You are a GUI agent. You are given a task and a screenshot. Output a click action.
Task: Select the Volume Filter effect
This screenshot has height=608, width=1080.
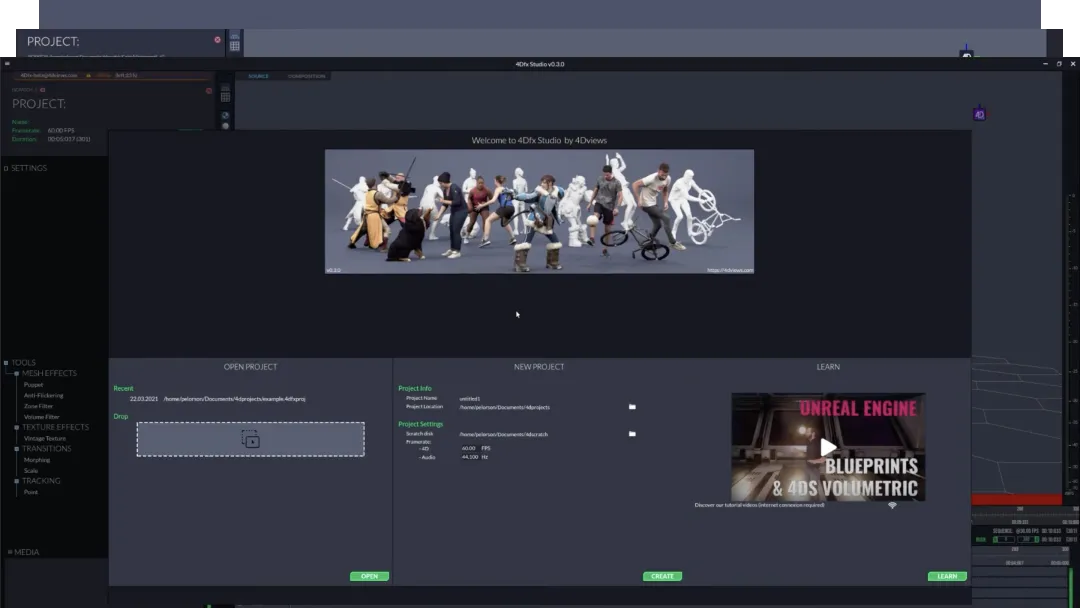[41, 417]
